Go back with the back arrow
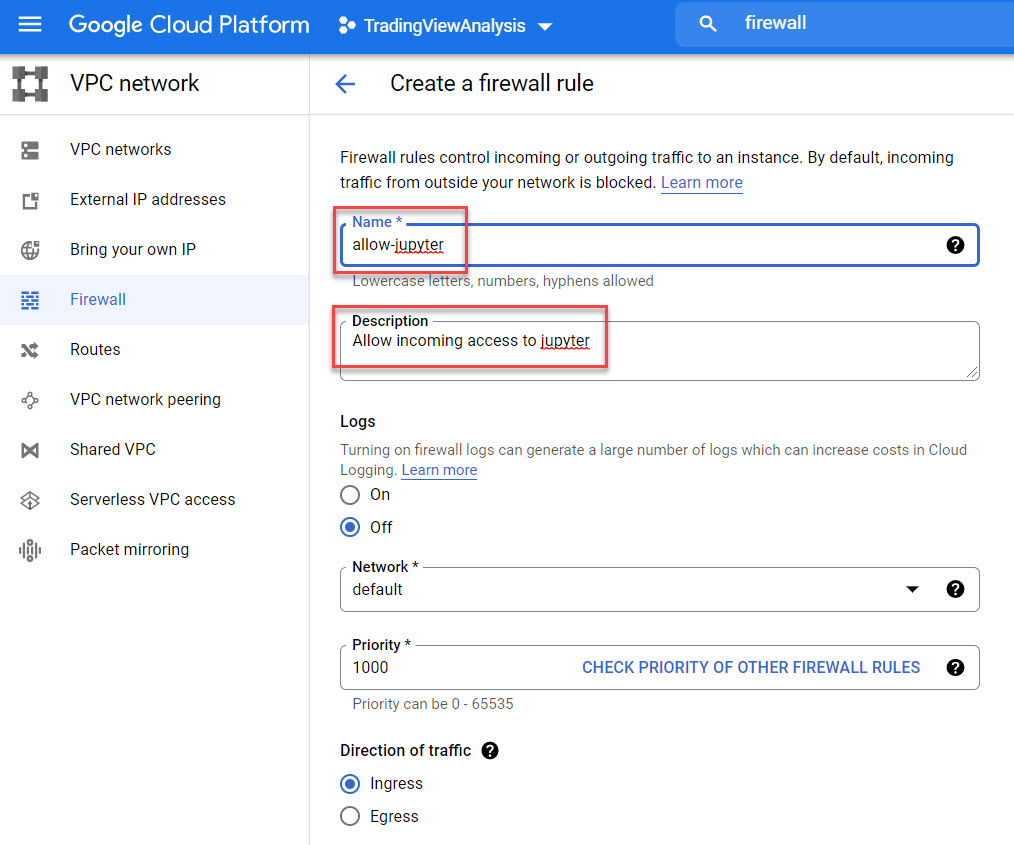Screen dimensions: 1014x845 (x=344, y=84)
